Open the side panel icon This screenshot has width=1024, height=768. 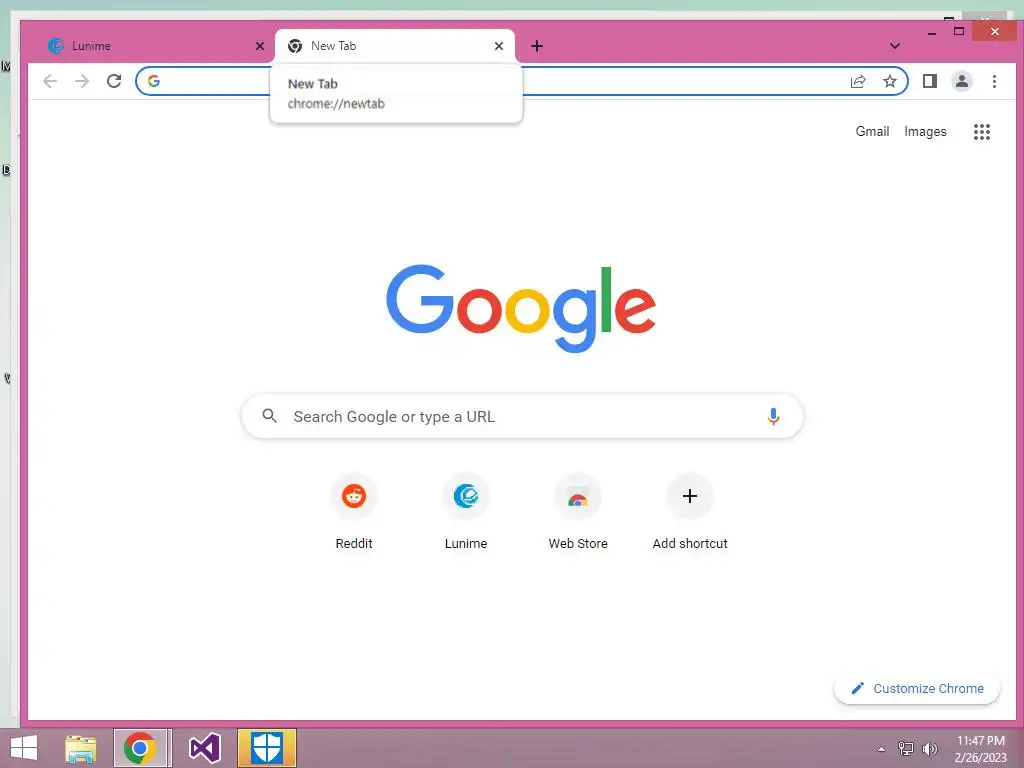coord(929,81)
